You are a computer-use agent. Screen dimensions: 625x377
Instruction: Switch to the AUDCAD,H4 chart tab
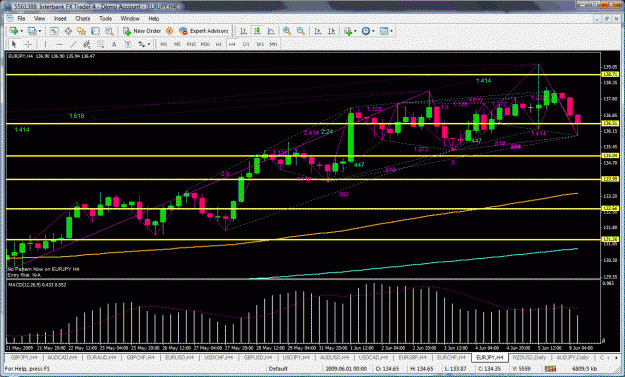tap(62, 357)
